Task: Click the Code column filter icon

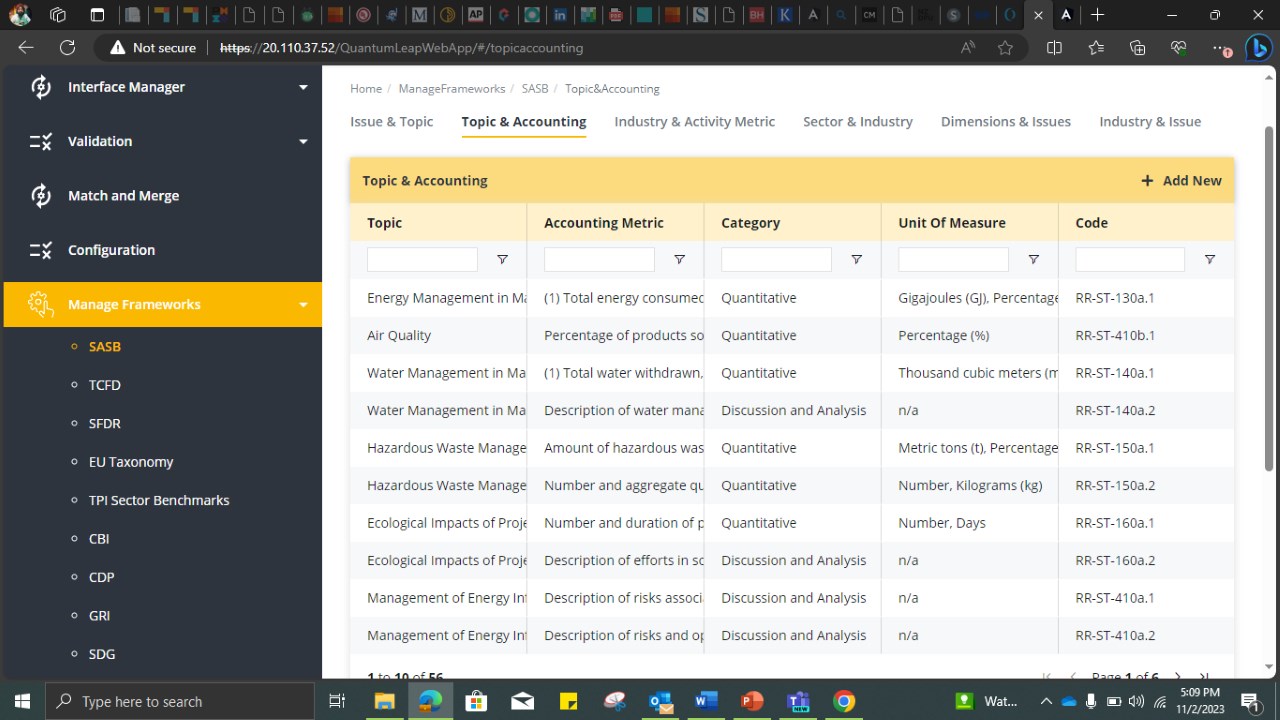Action: click(1209, 260)
